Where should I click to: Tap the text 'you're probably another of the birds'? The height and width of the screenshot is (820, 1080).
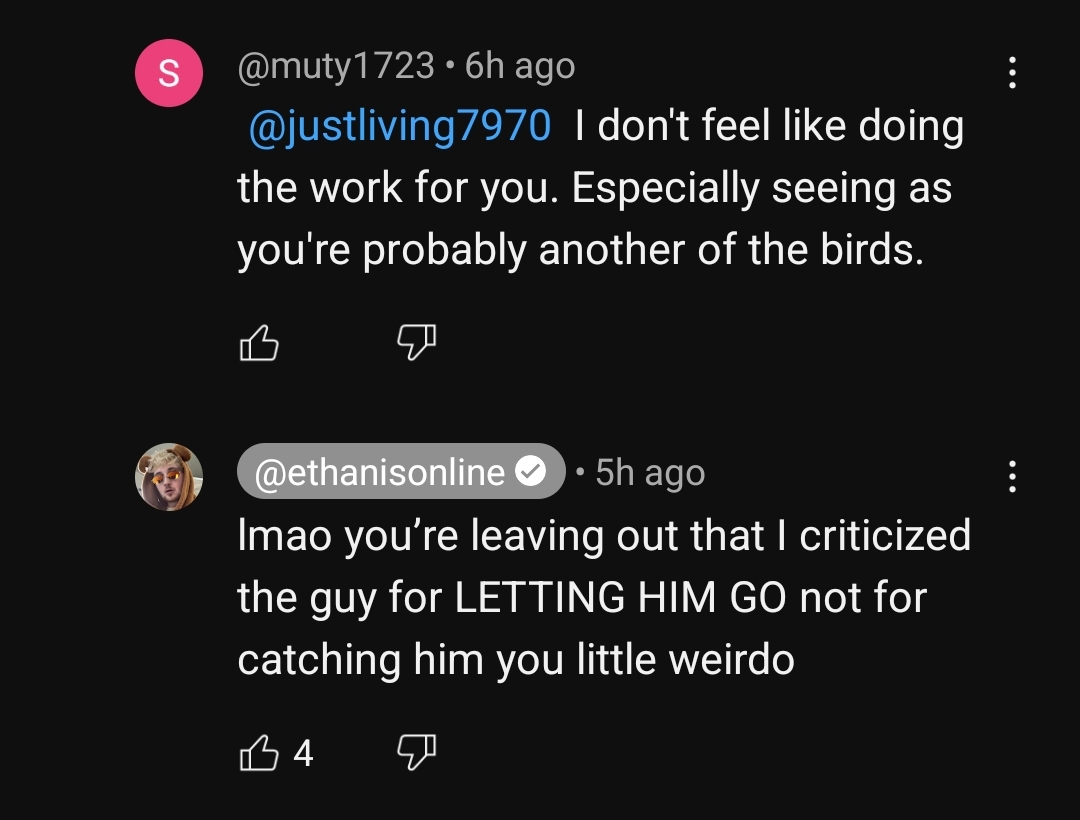point(580,250)
